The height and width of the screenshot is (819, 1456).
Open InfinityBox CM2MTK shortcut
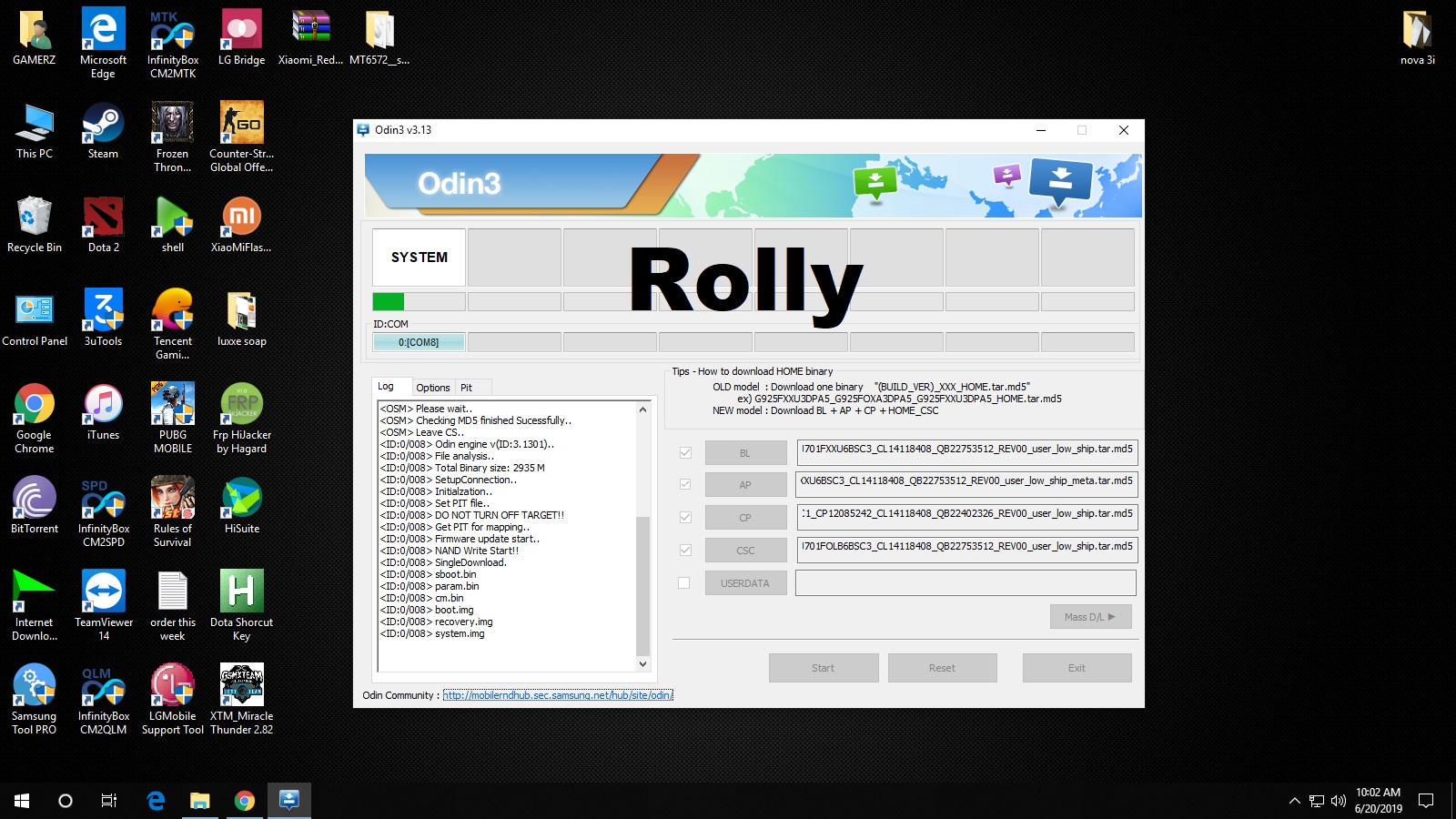pos(173,44)
